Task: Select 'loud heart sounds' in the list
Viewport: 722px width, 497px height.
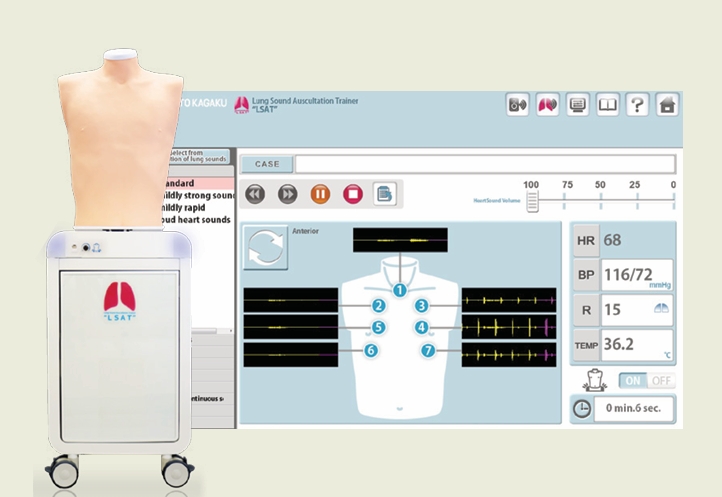Action: click(196, 220)
